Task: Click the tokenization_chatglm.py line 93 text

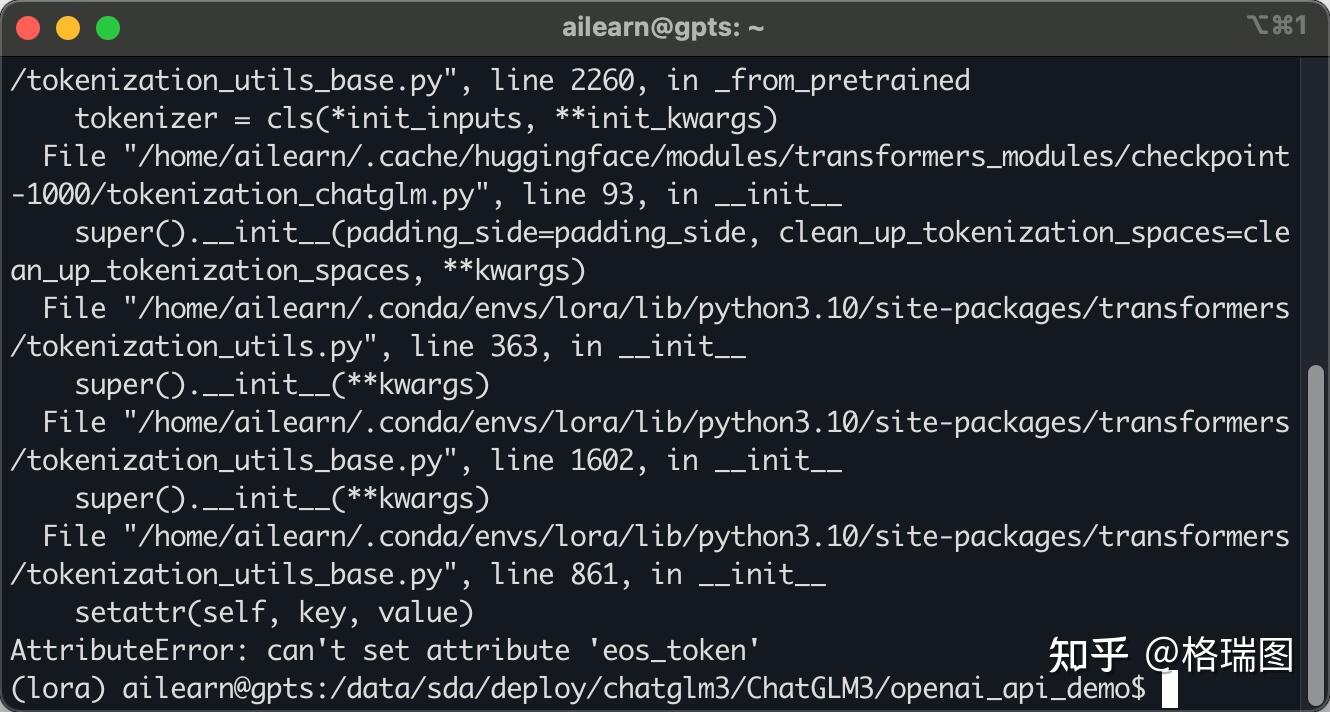Action: point(426,194)
